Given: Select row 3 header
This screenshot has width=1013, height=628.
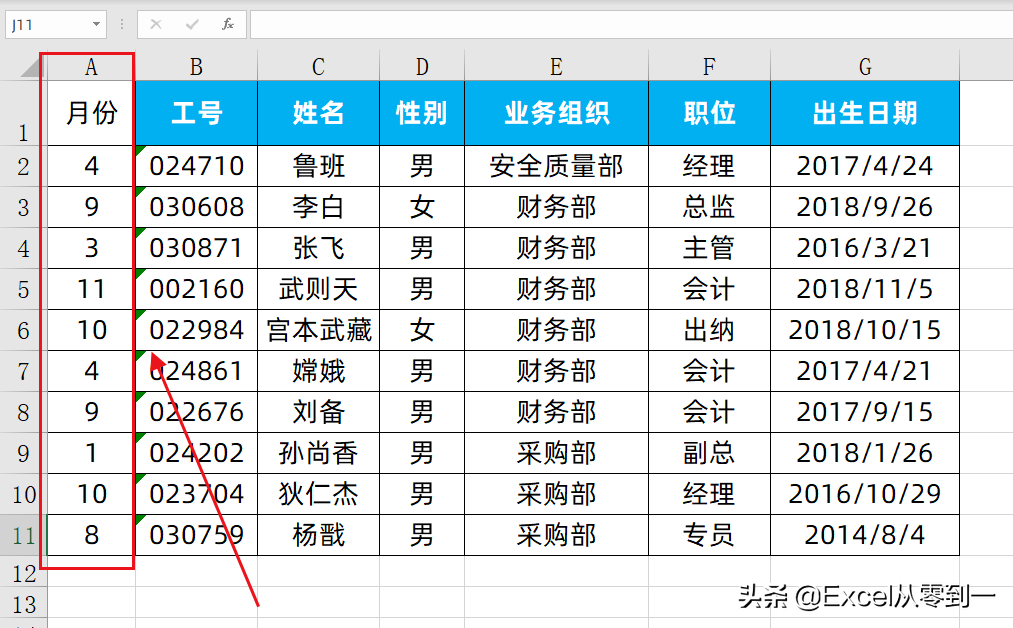Looking at the screenshot, I should [x=23, y=207].
